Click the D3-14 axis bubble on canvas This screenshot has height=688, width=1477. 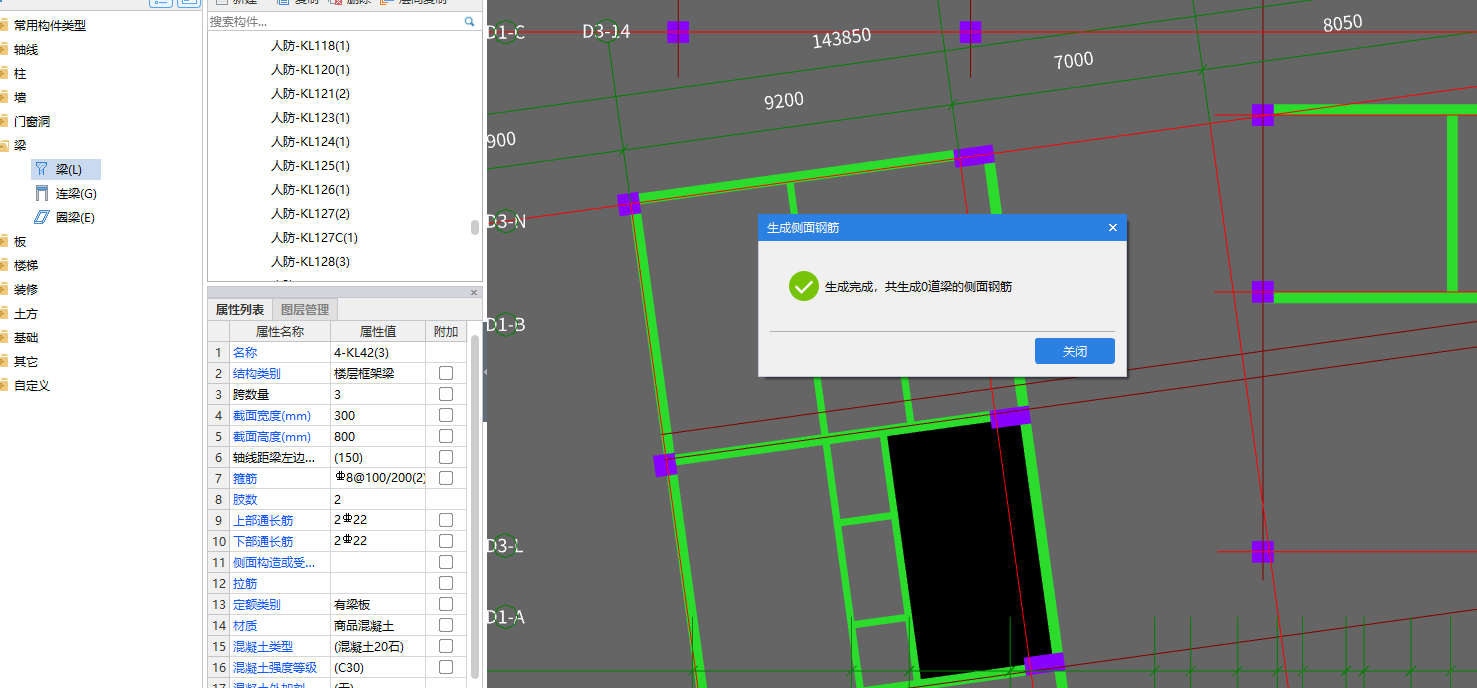(606, 31)
